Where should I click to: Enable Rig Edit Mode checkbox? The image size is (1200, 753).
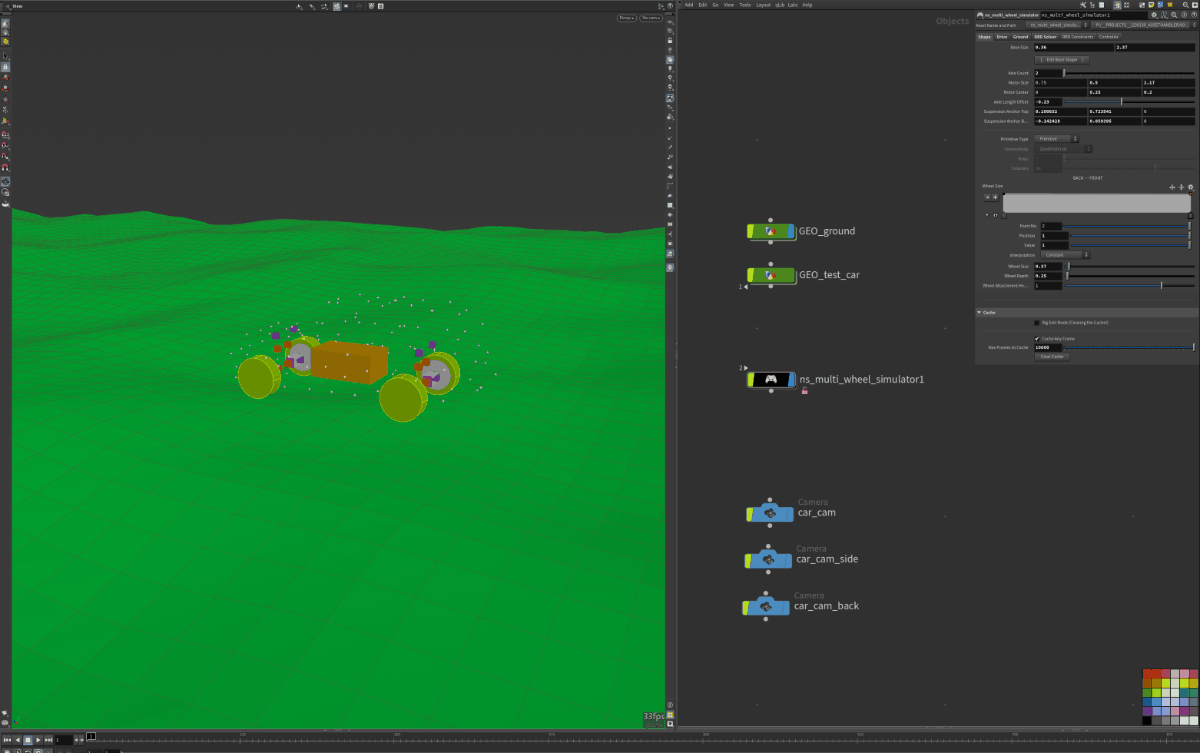pyautogui.click(x=1037, y=323)
